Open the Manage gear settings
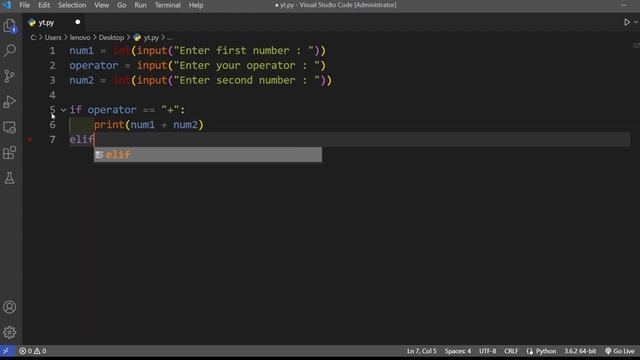The image size is (640, 360). (x=9, y=332)
